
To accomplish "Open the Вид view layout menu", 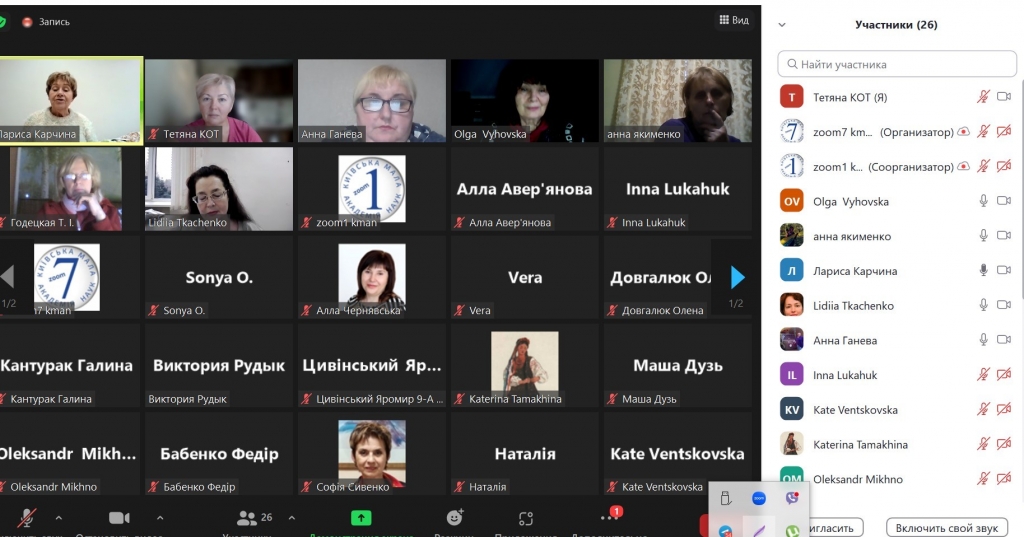I will tap(734, 20).
